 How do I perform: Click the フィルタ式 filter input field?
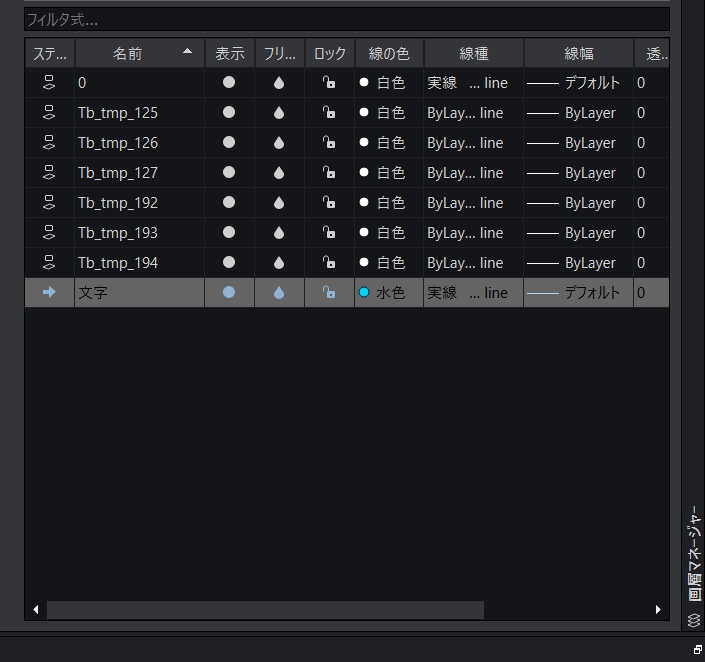point(347,19)
